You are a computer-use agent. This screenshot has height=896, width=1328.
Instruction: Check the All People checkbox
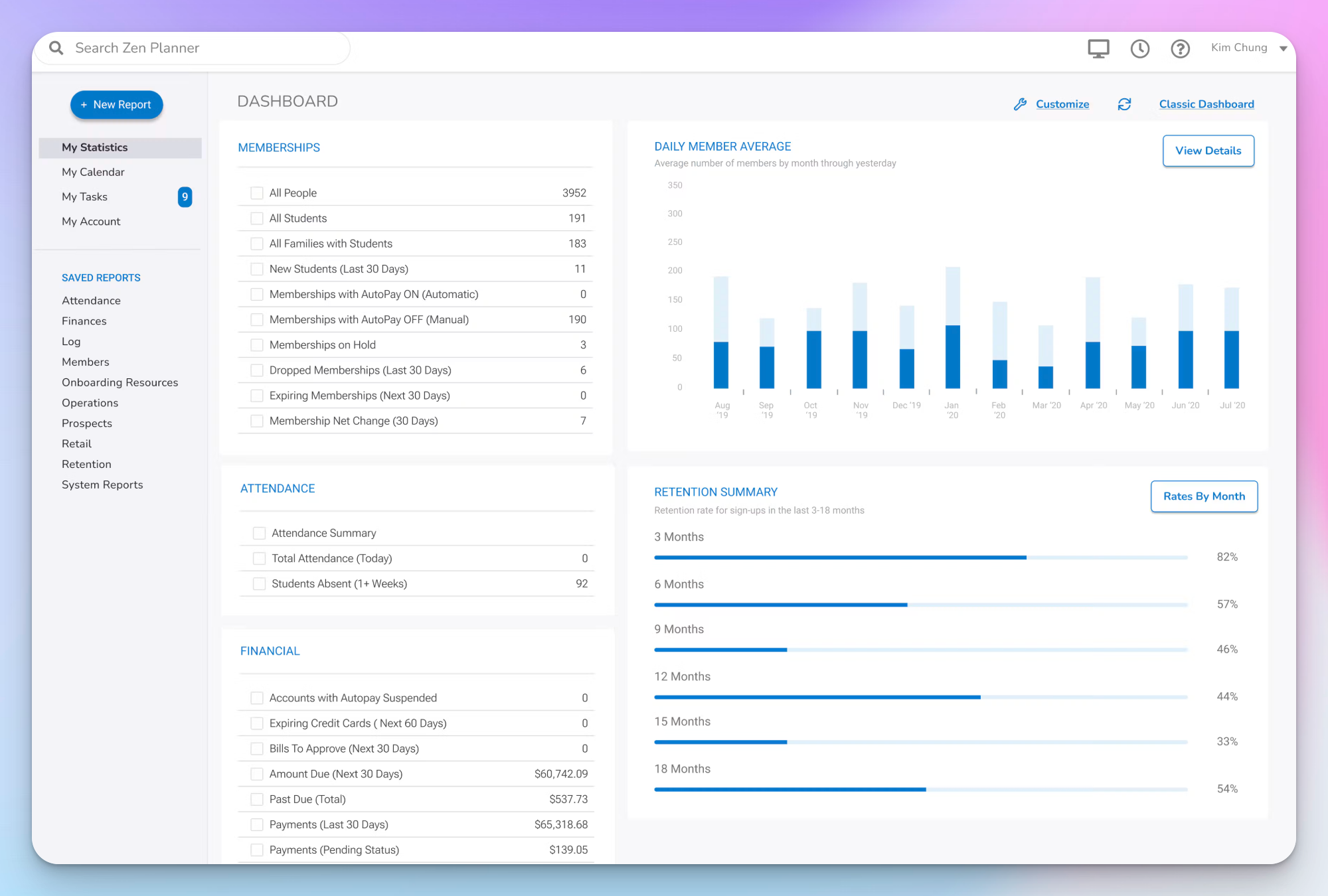[256, 193]
